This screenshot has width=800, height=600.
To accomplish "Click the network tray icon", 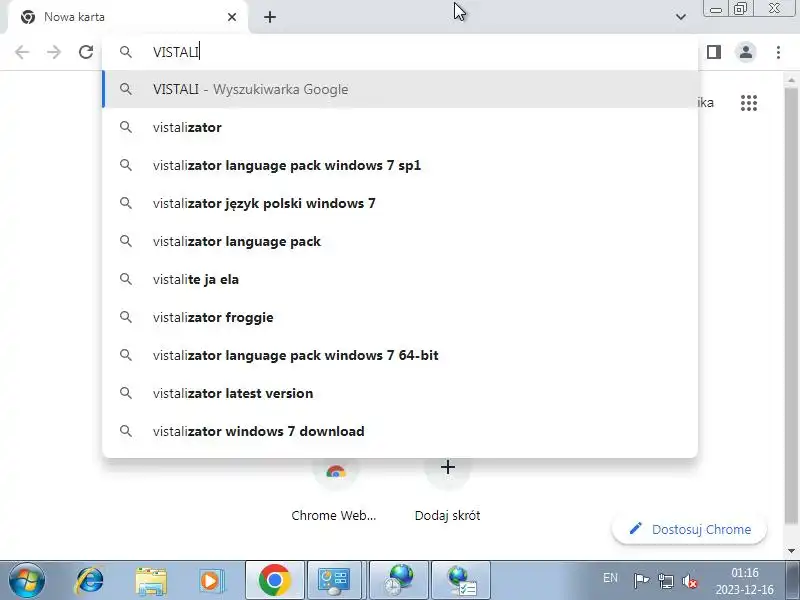I will [x=665, y=581].
